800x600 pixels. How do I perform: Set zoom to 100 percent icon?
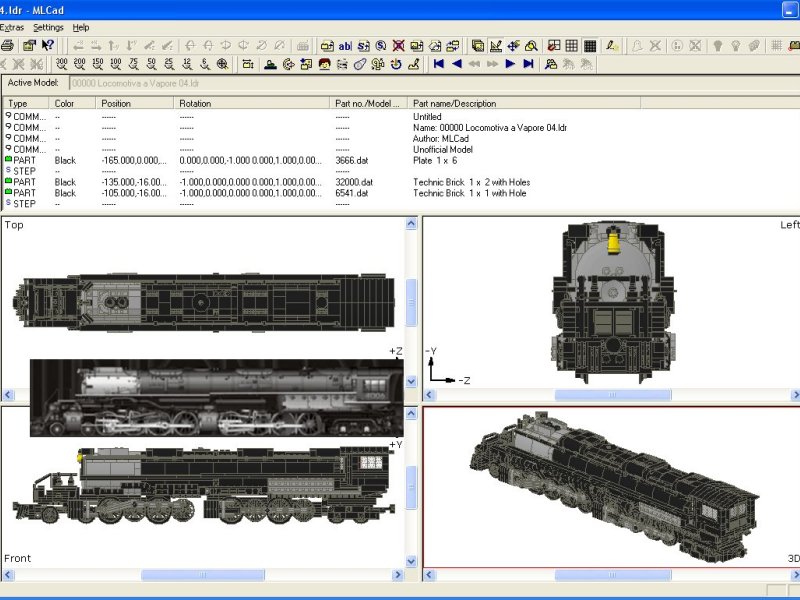tap(116, 64)
